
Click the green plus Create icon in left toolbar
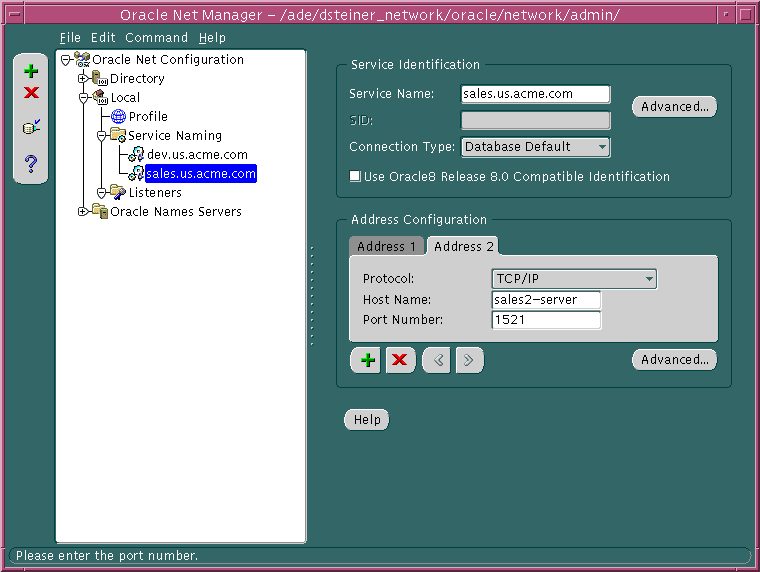[x=31, y=71]
